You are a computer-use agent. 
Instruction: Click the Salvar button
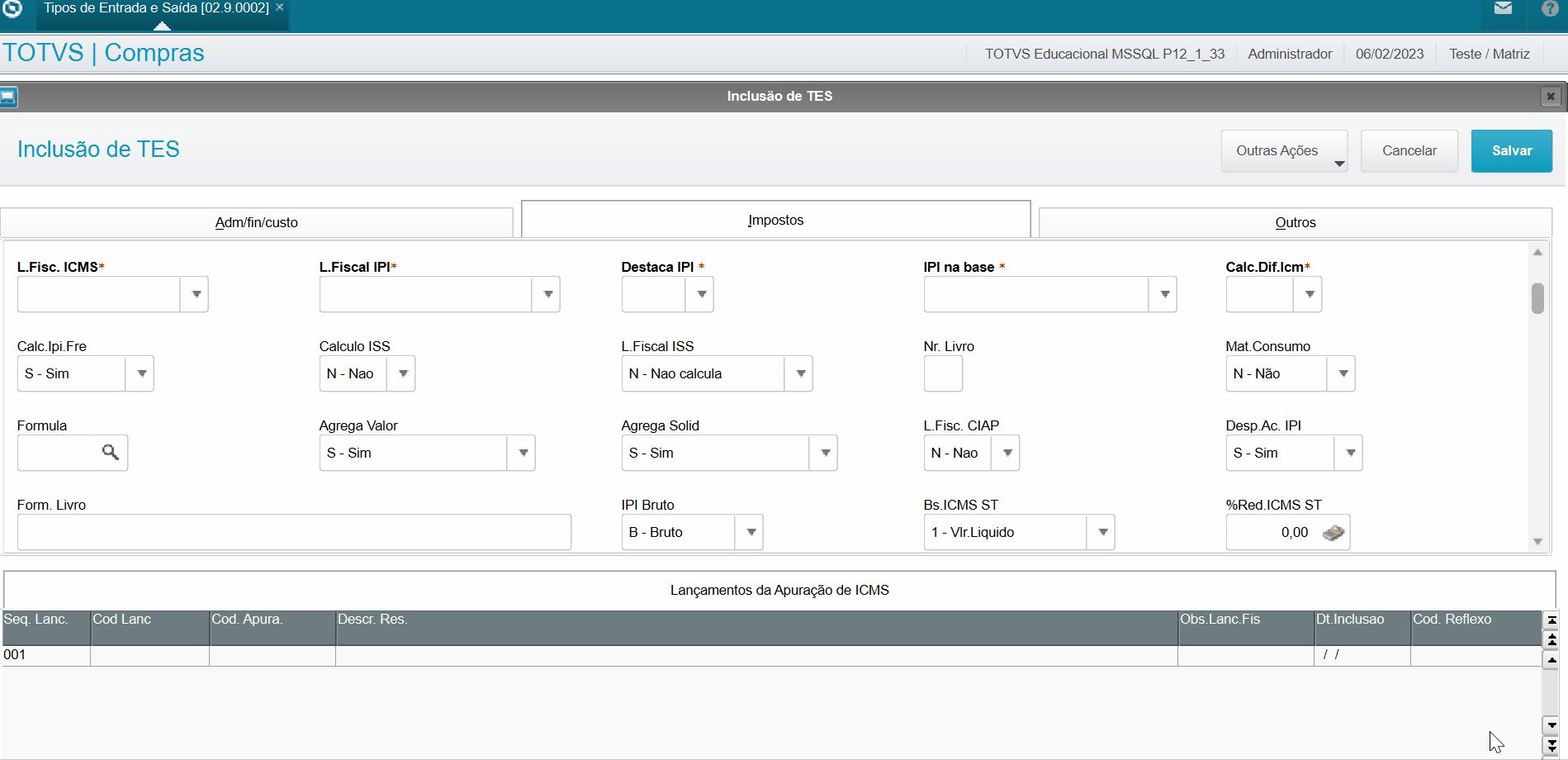(1511, 150)
